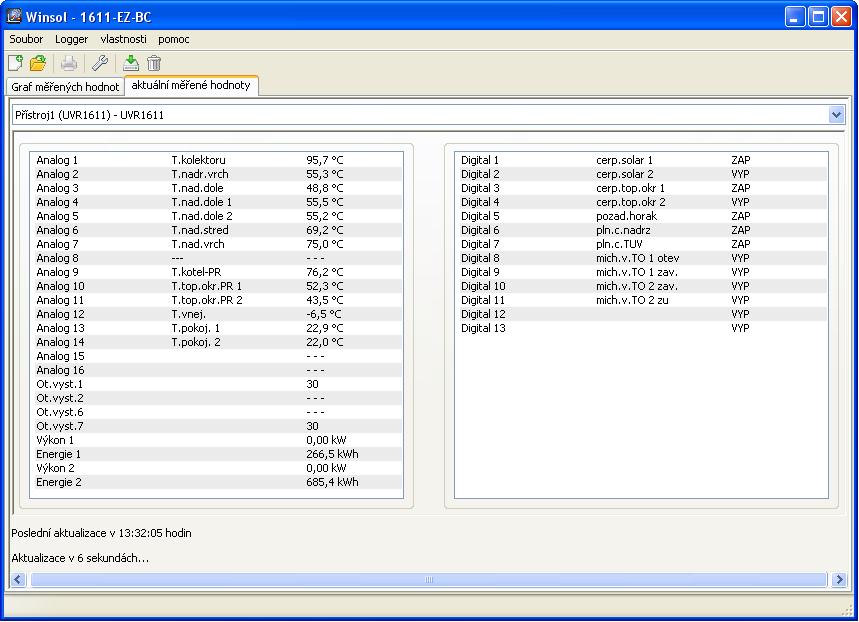Image resolution: width=859 pixels, height=622 pixels.
Task: Click the pln.c.TUV name
Action: 620,244
